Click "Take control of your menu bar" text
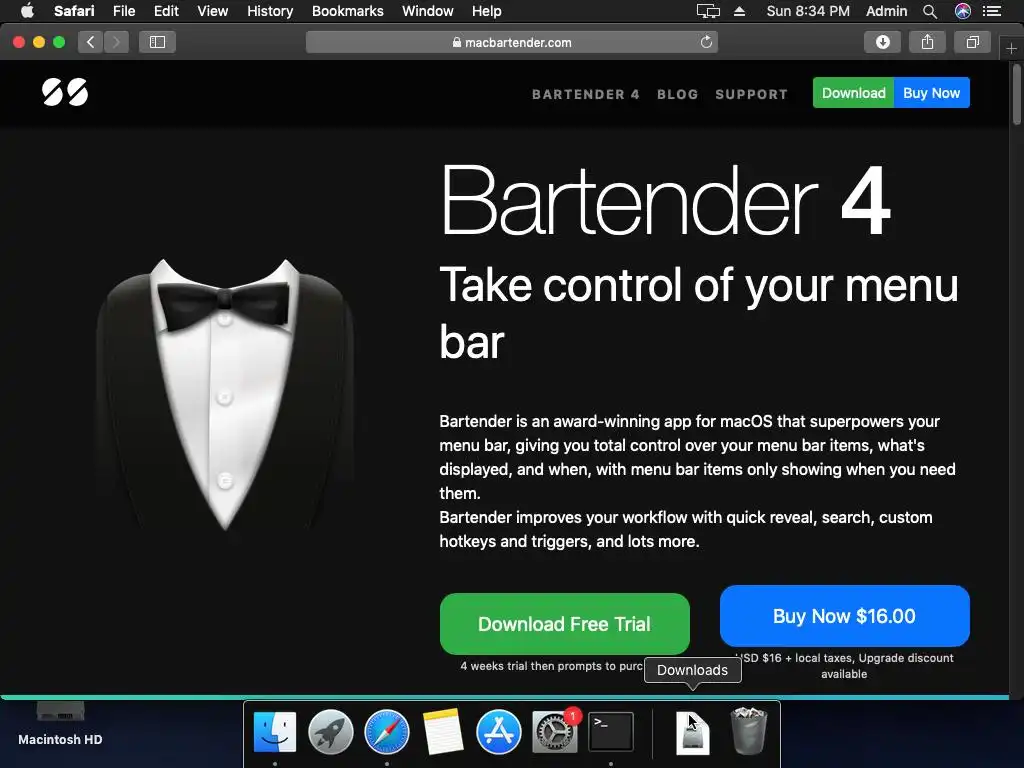1024x768 pixels. (x=699, y=313)
